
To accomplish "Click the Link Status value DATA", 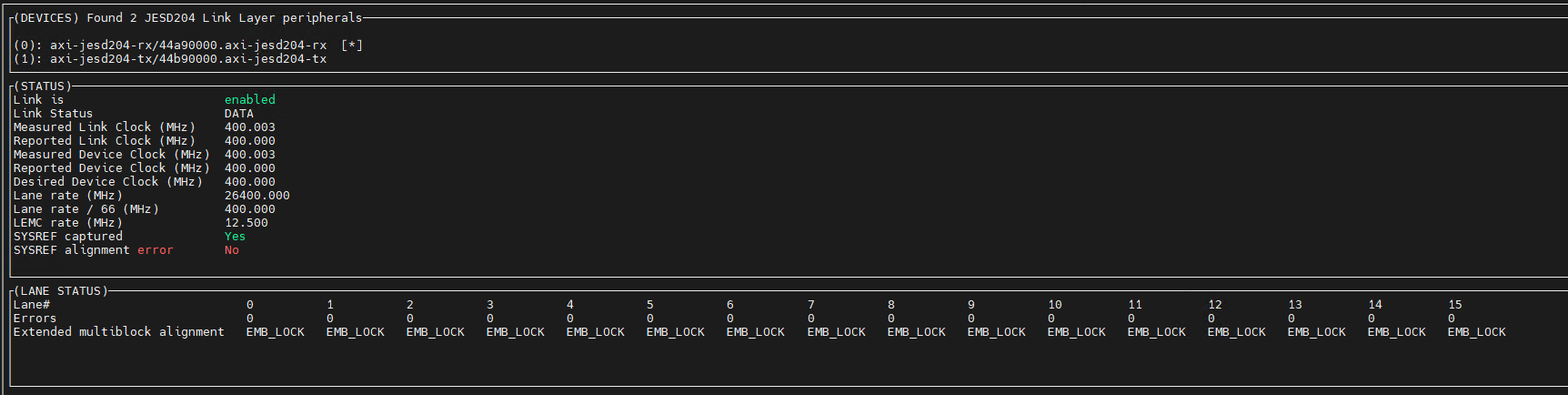I will pyautogui.click(x=239, y=114).
